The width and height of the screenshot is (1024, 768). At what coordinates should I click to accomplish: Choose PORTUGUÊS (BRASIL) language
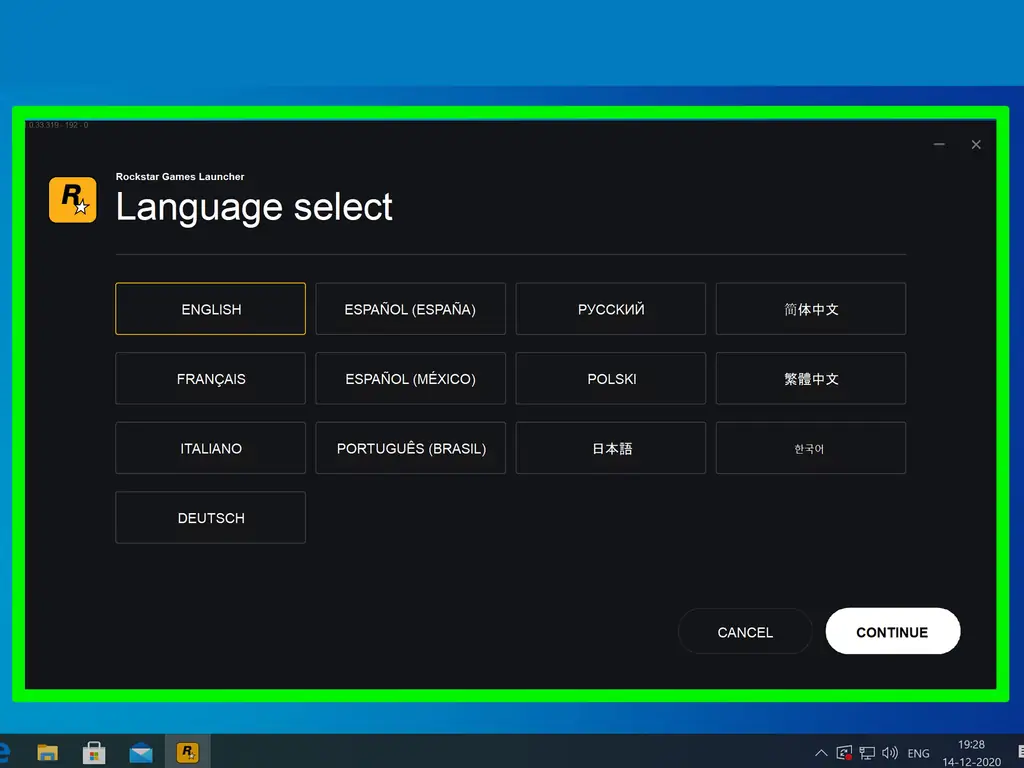coord(410,448)
